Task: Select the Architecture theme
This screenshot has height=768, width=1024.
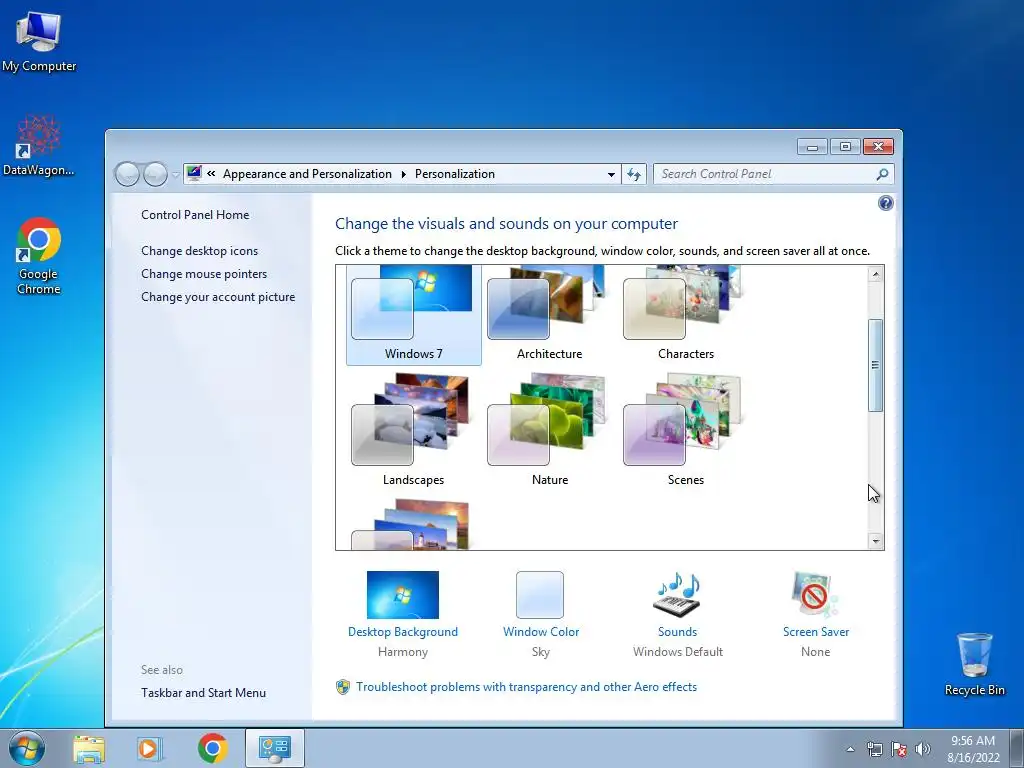Action: coord(549,315)
